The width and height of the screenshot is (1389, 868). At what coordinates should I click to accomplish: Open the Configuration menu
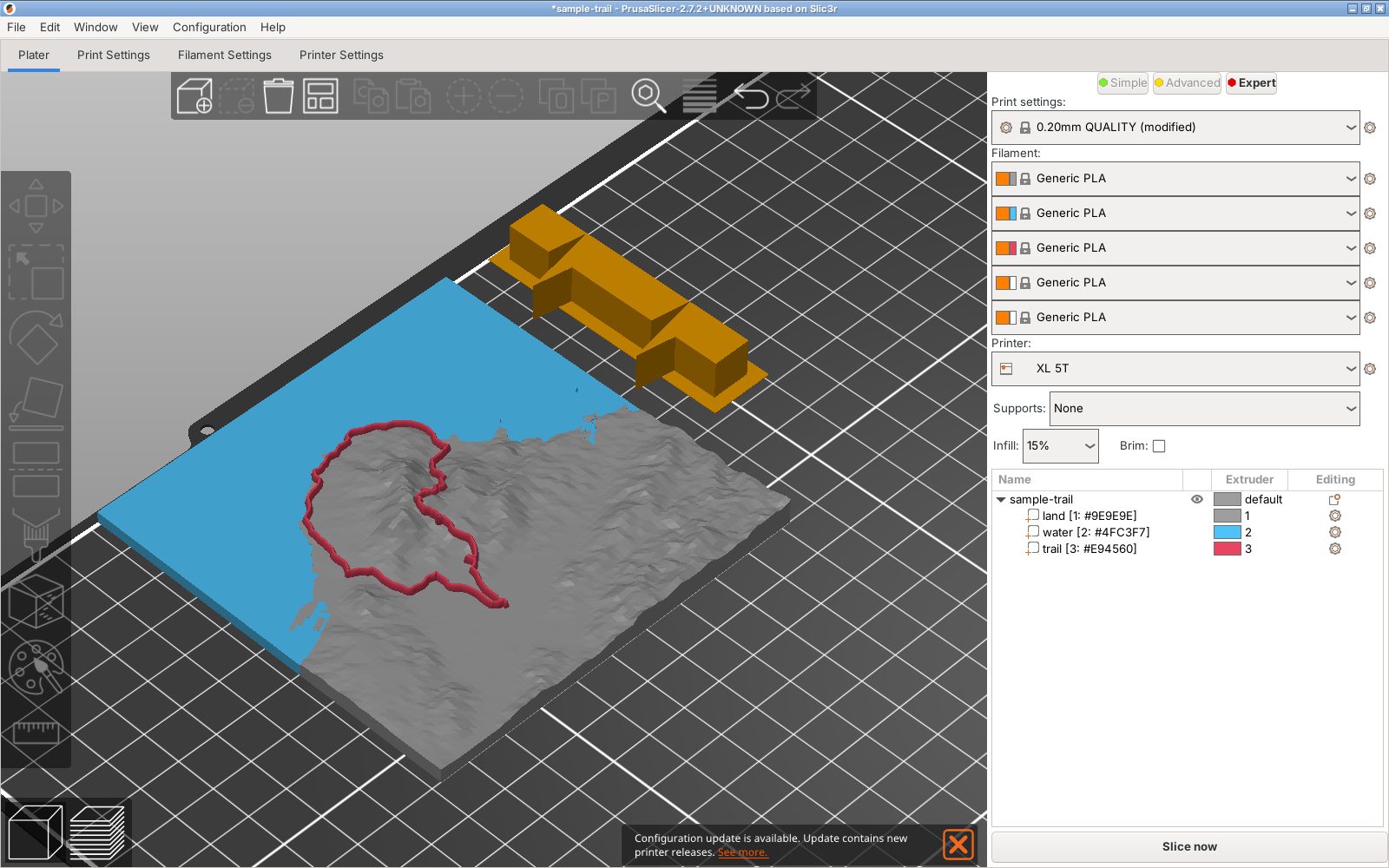[209, 27]
